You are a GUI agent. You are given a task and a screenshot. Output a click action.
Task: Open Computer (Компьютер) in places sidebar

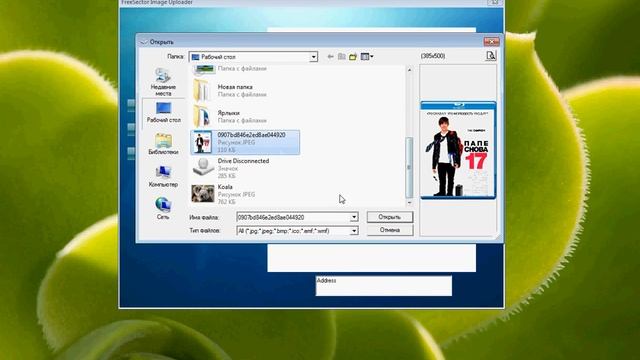pyautogui.click(x=163, y=176)
